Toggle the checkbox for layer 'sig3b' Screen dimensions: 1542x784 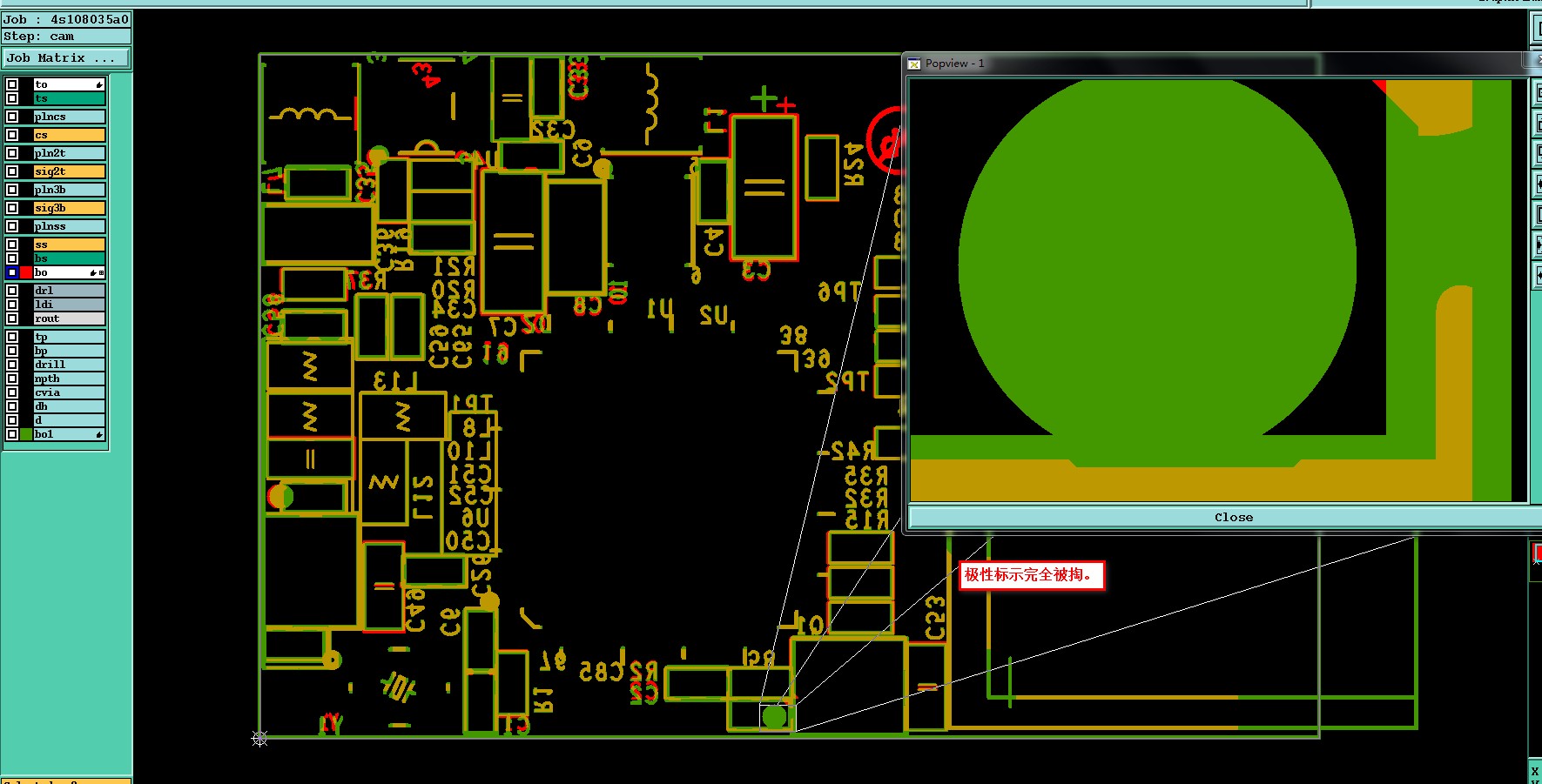12,208
